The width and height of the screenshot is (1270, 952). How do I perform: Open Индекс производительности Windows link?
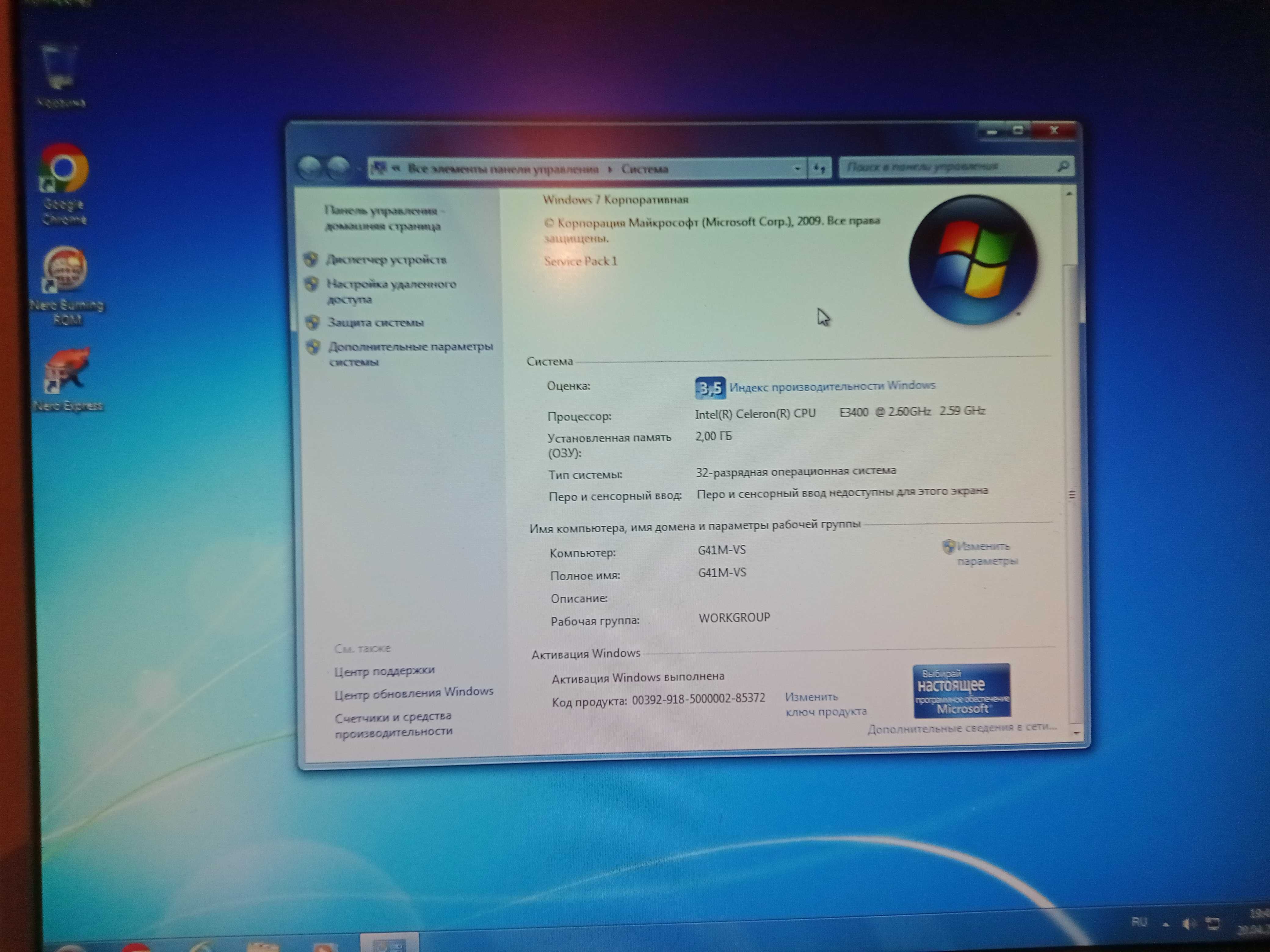click(833, 386)
